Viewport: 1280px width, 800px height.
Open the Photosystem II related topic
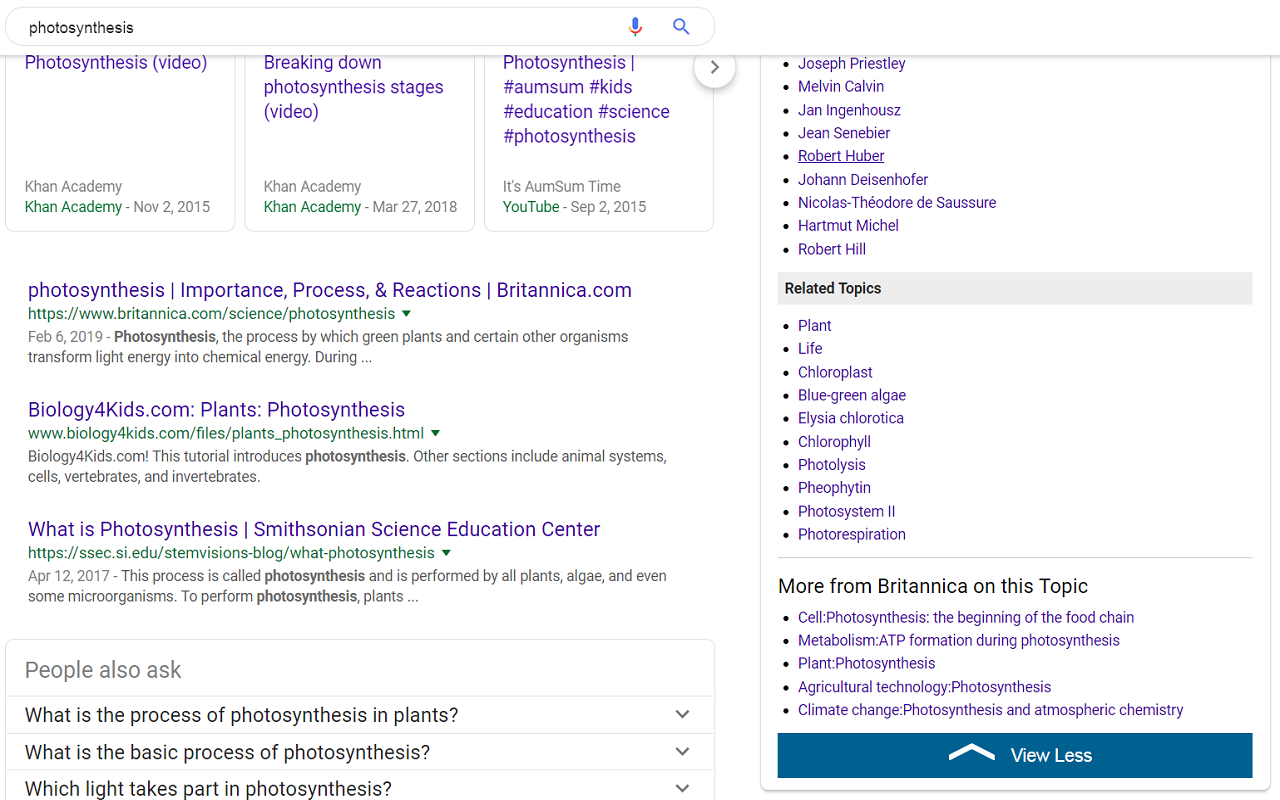pyautogui.click(x=847, y=511)
